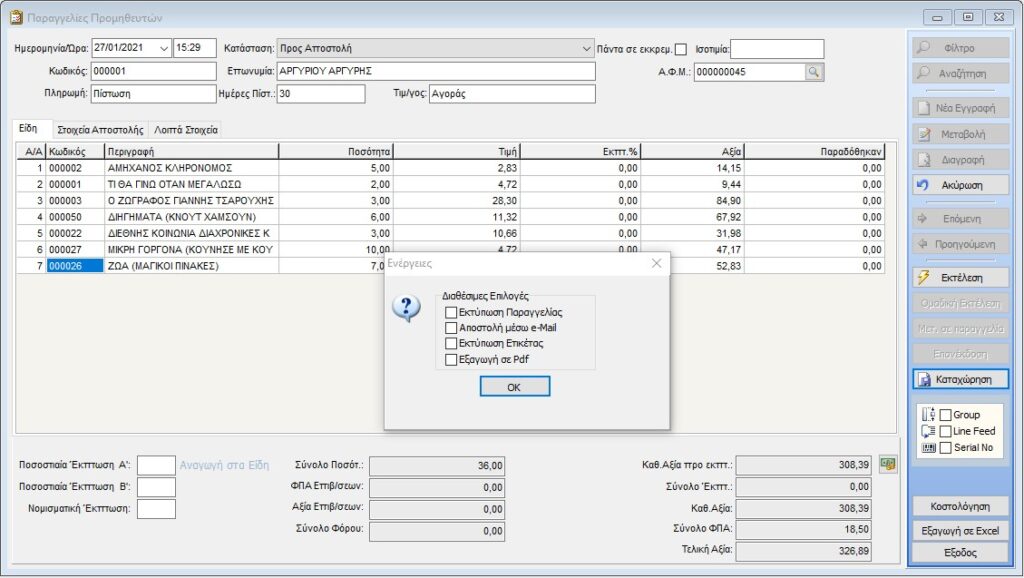Check the Εκτύπωση Ετικέτας option

451,344
